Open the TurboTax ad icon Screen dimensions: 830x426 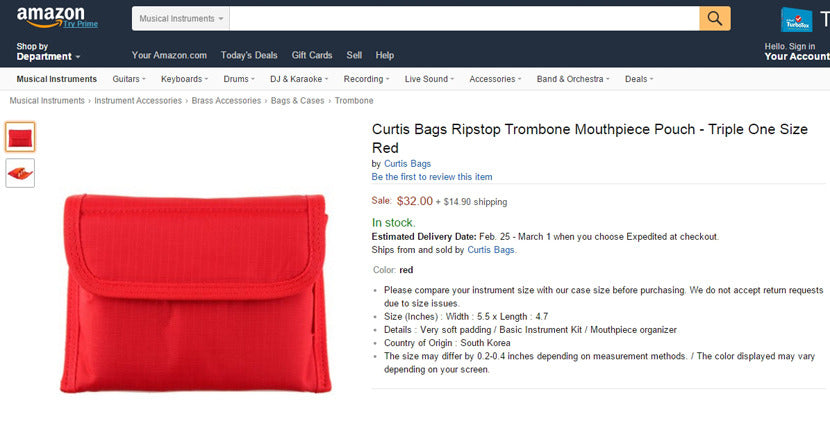pyautogui.click(x=796, y=19)
